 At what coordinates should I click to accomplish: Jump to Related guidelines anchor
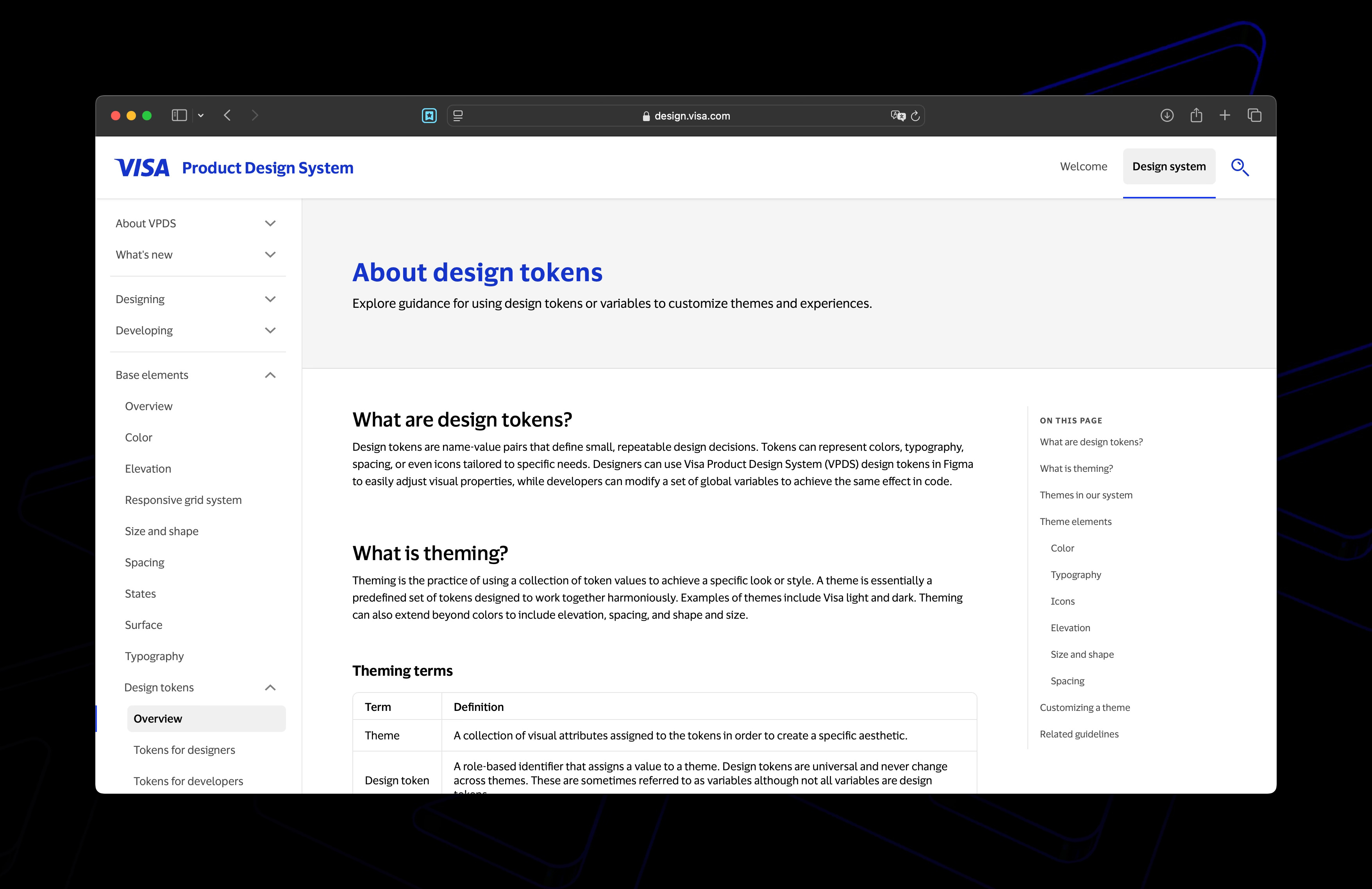click(1079, 734)
